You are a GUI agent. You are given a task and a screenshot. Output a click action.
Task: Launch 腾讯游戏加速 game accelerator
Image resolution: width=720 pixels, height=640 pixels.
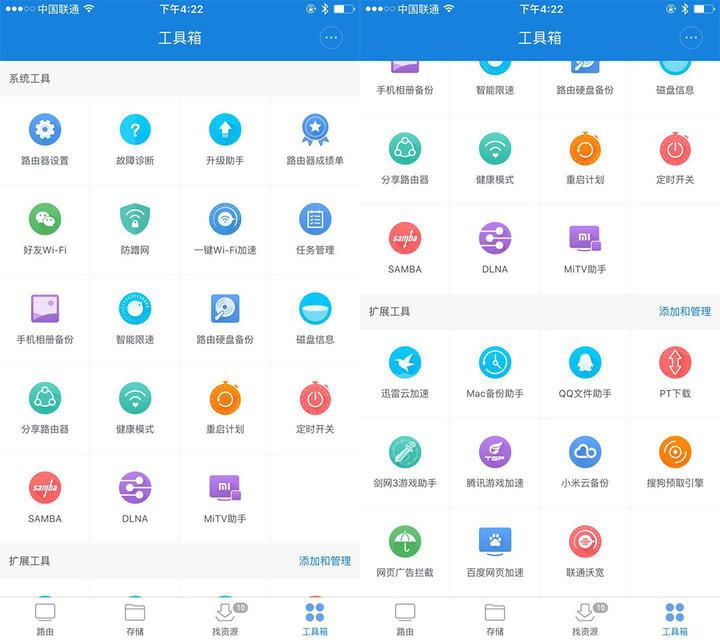pos(495,453)
